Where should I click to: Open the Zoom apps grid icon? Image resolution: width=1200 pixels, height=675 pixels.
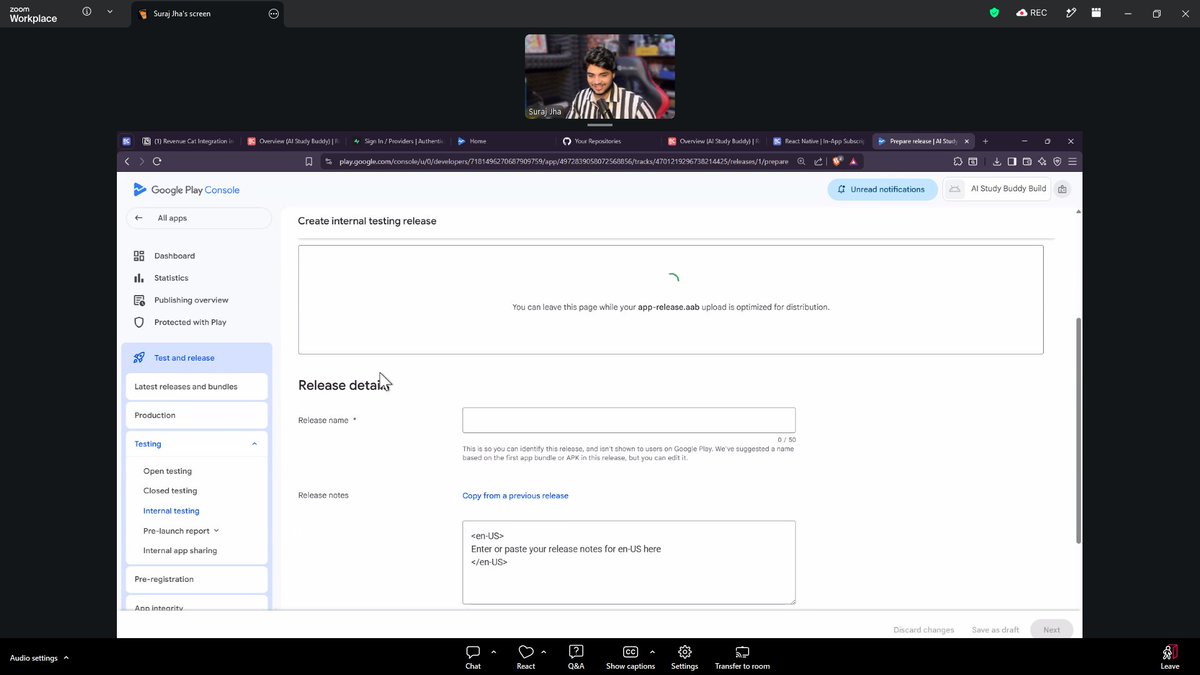pos(1096,13)
